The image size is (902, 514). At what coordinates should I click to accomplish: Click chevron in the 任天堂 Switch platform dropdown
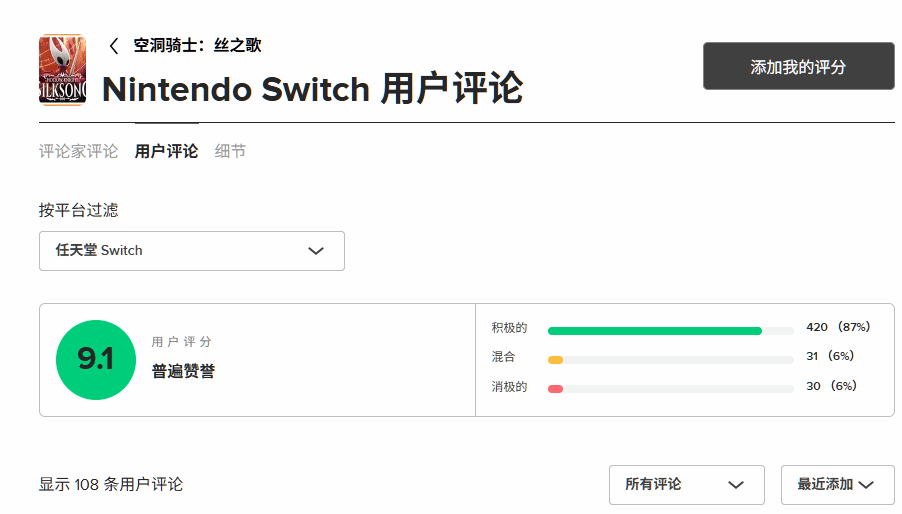pos(316,251)
